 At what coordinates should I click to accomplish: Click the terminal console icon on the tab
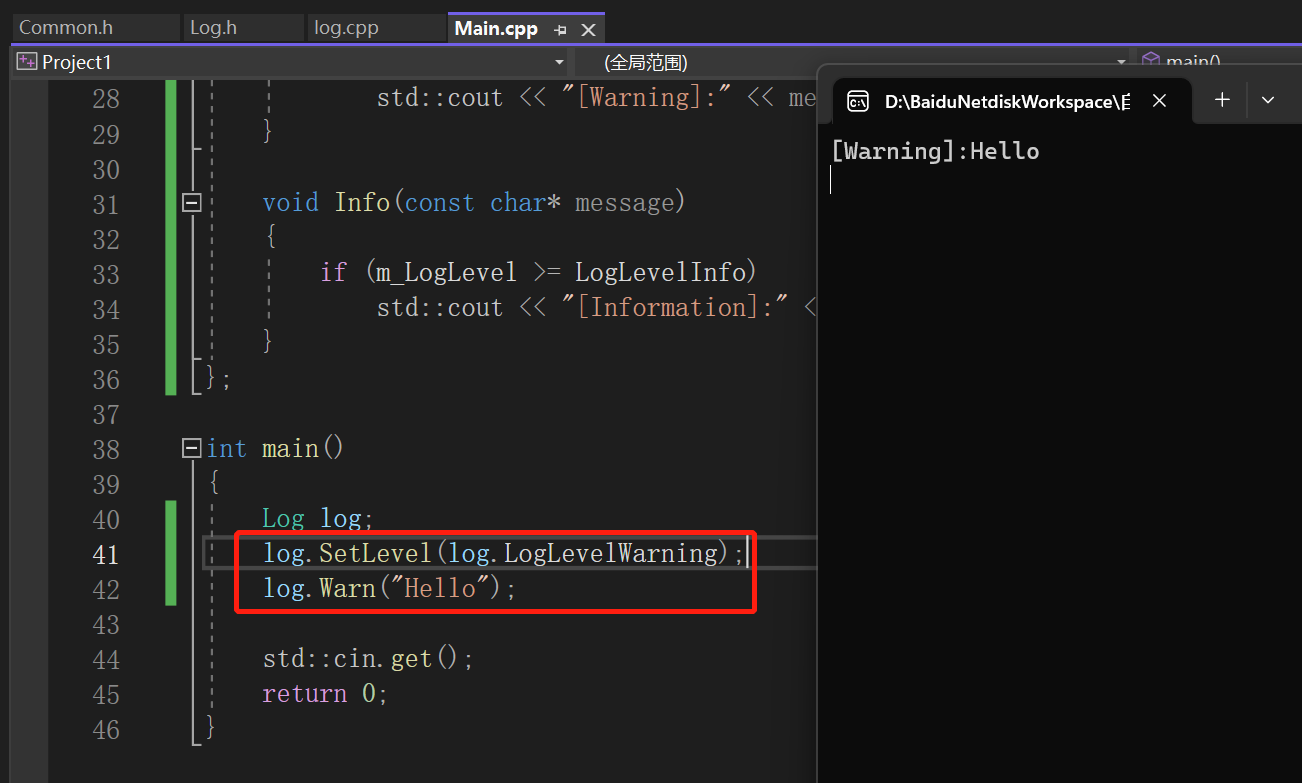coord(857,101)
